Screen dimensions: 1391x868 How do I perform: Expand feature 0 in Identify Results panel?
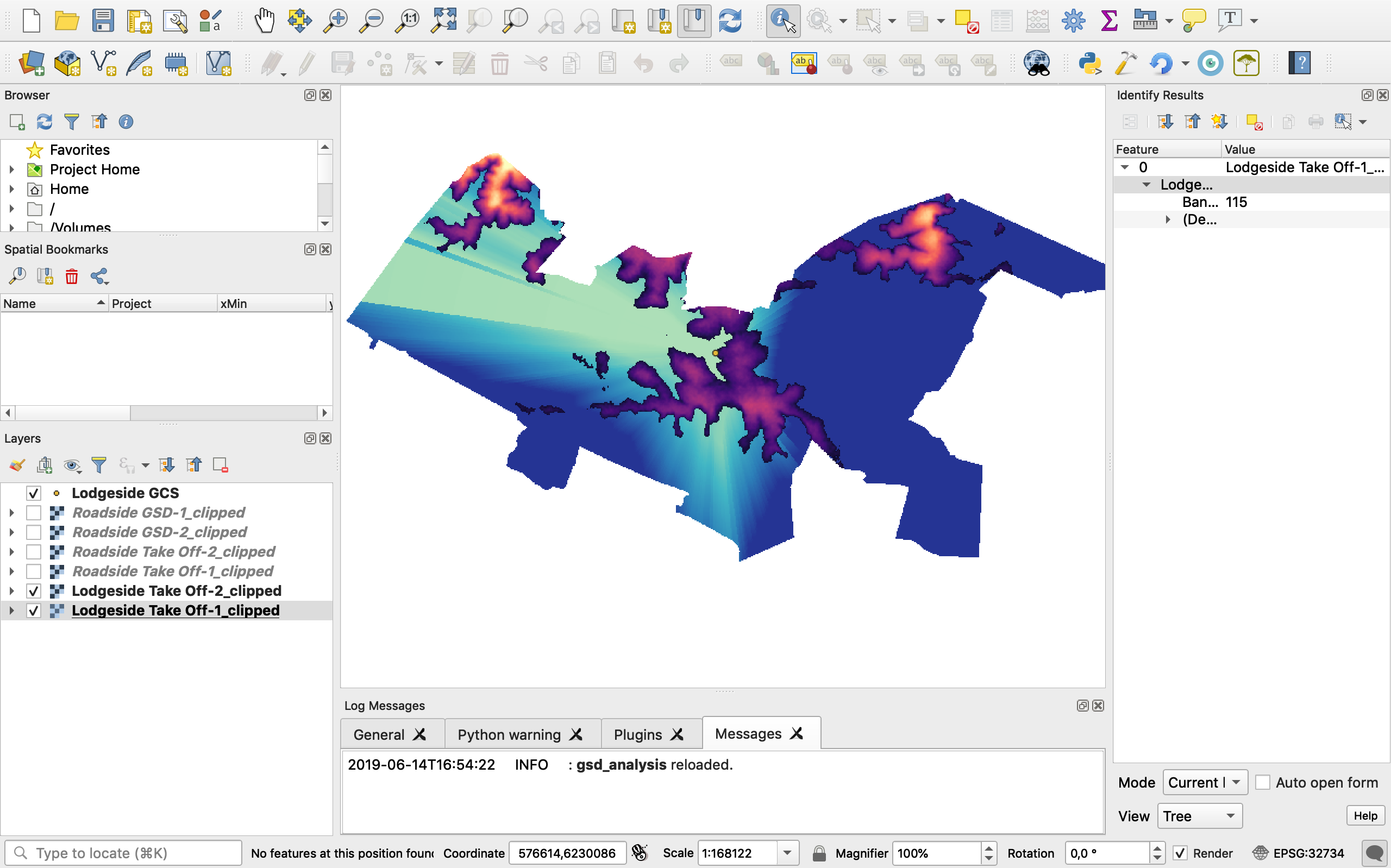click(1125, 166)
